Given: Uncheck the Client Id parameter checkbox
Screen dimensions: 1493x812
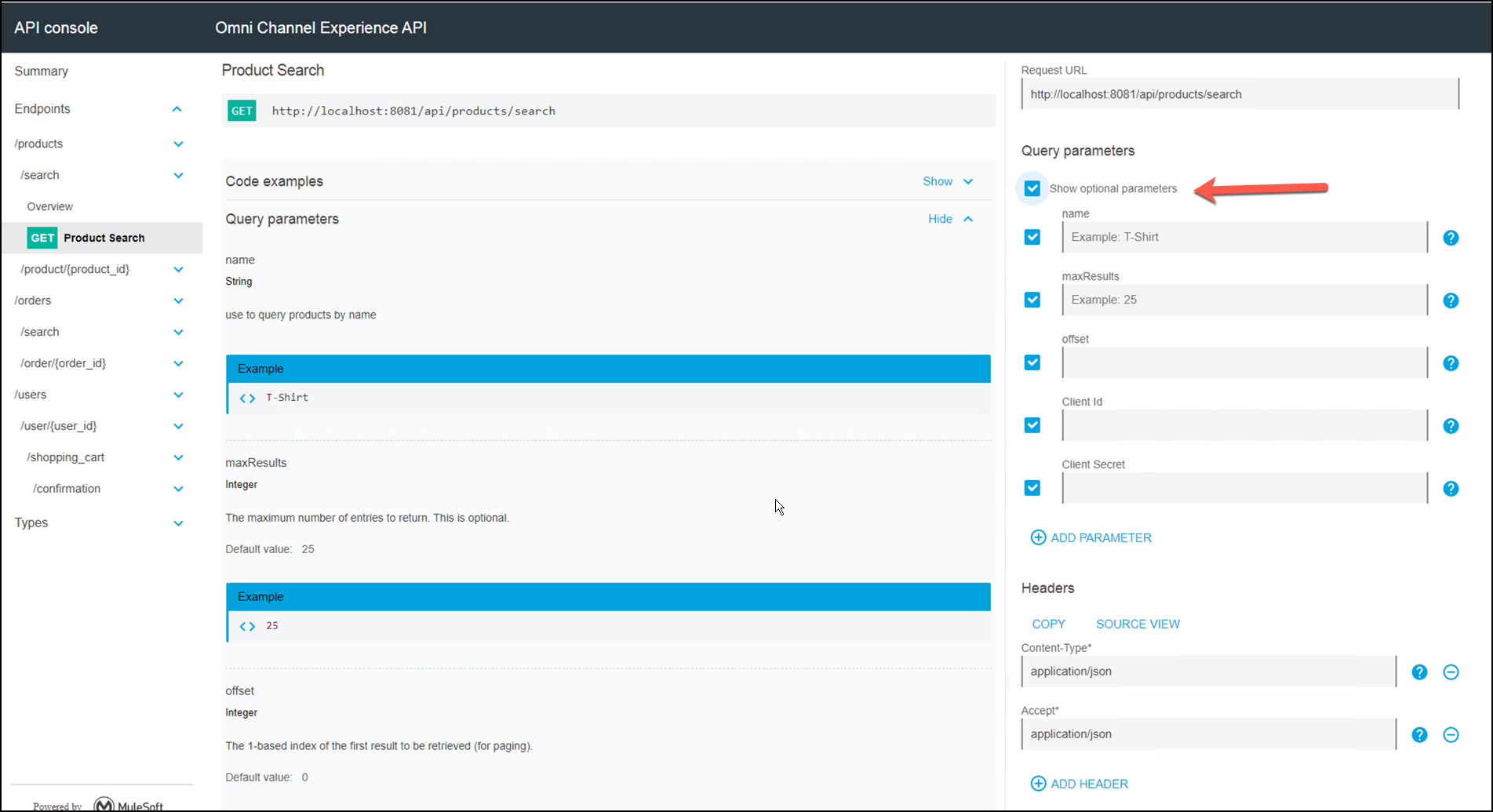Looking at the screenshot, I should pyautogui.click(x=1032, y=425).
